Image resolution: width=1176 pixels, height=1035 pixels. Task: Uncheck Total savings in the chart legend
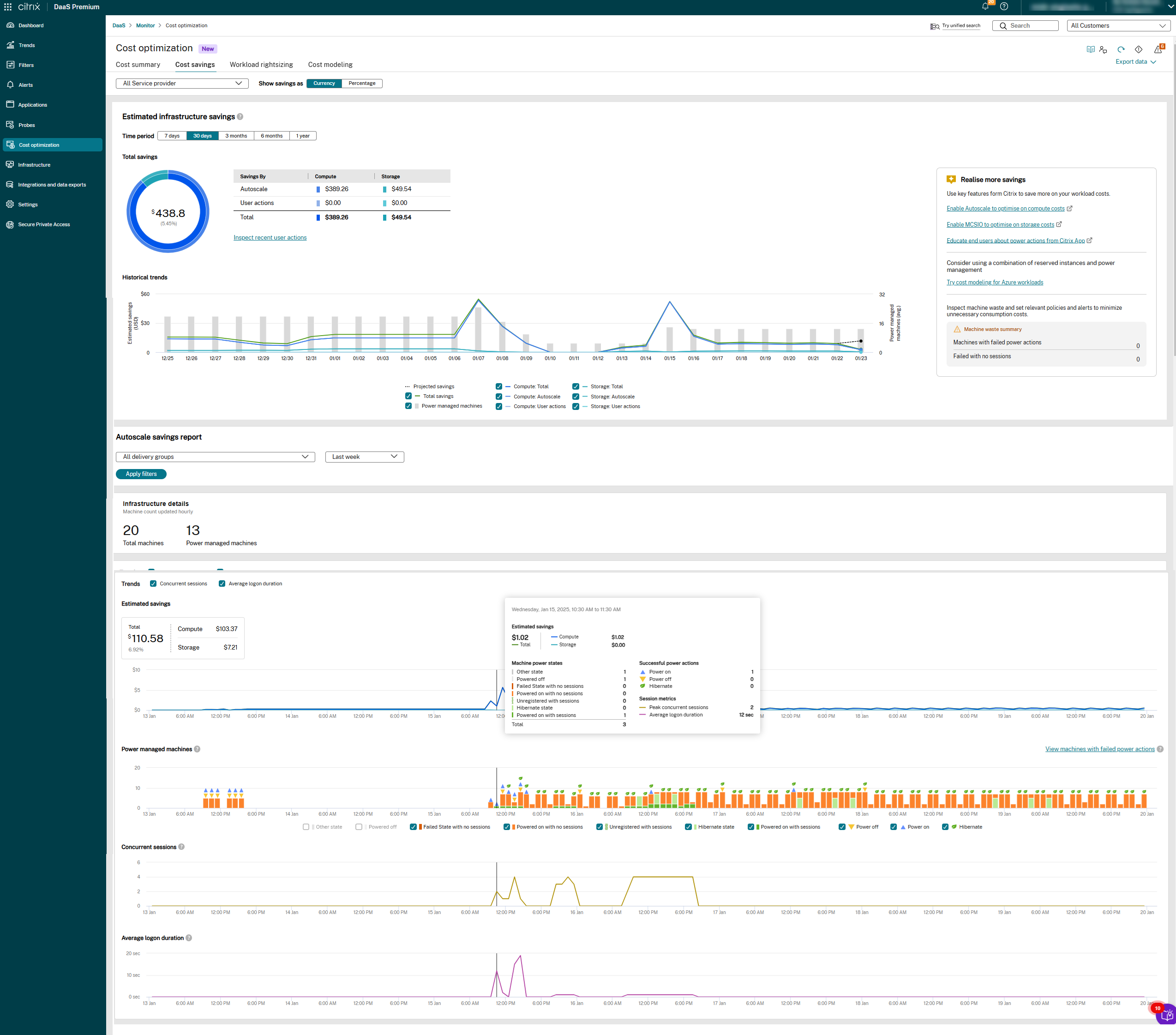[408, 396]
